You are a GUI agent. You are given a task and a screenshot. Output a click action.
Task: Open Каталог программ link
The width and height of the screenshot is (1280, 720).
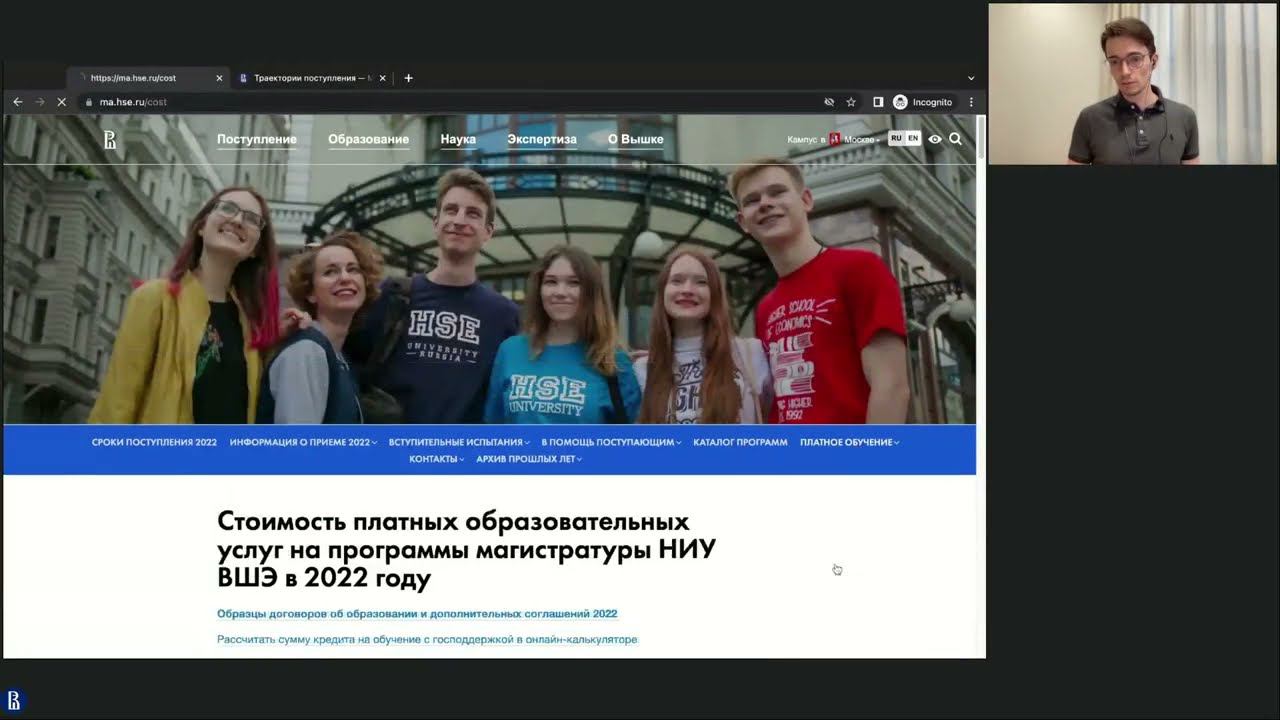740,442
